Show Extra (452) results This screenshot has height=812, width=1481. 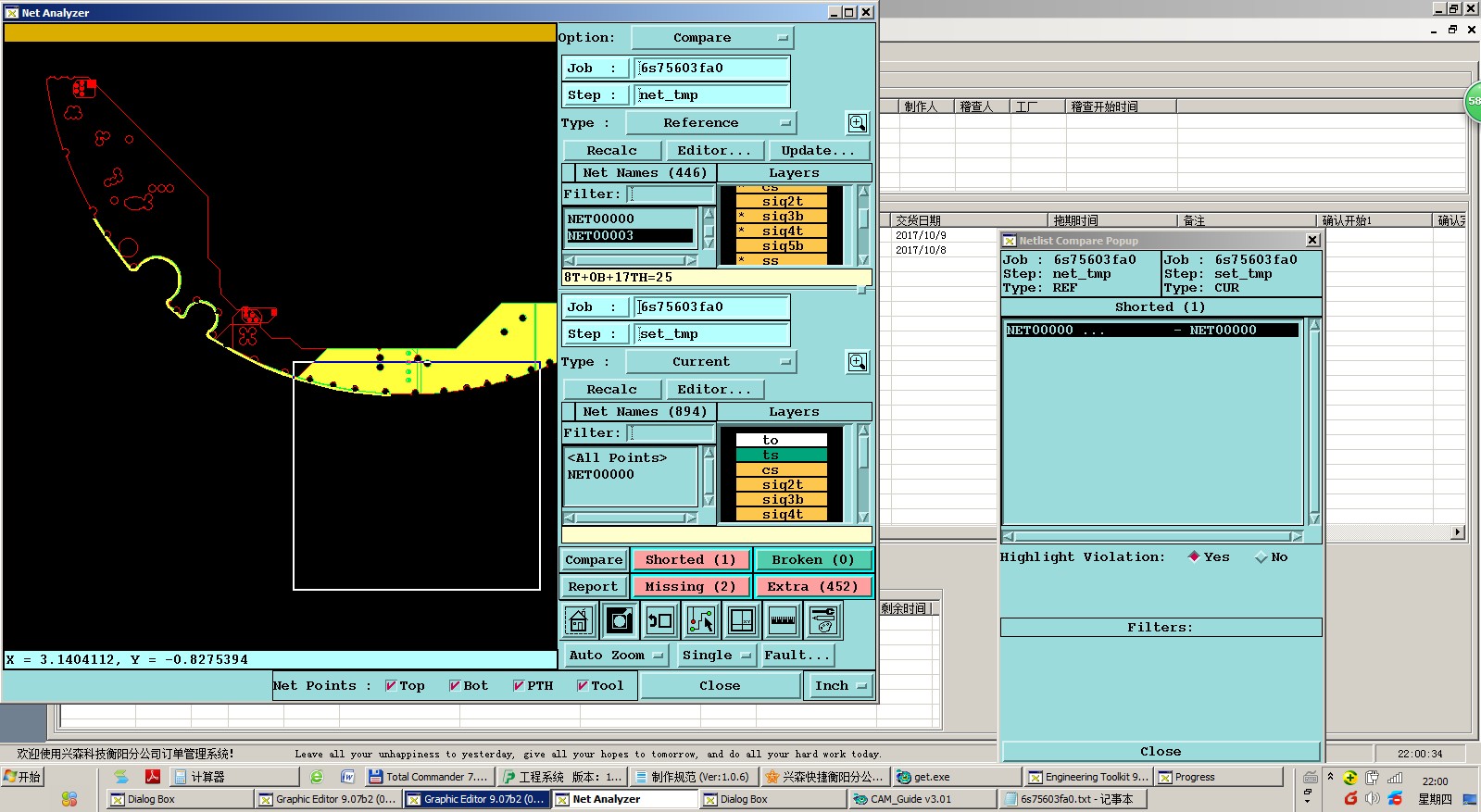[x=813, y=587]
